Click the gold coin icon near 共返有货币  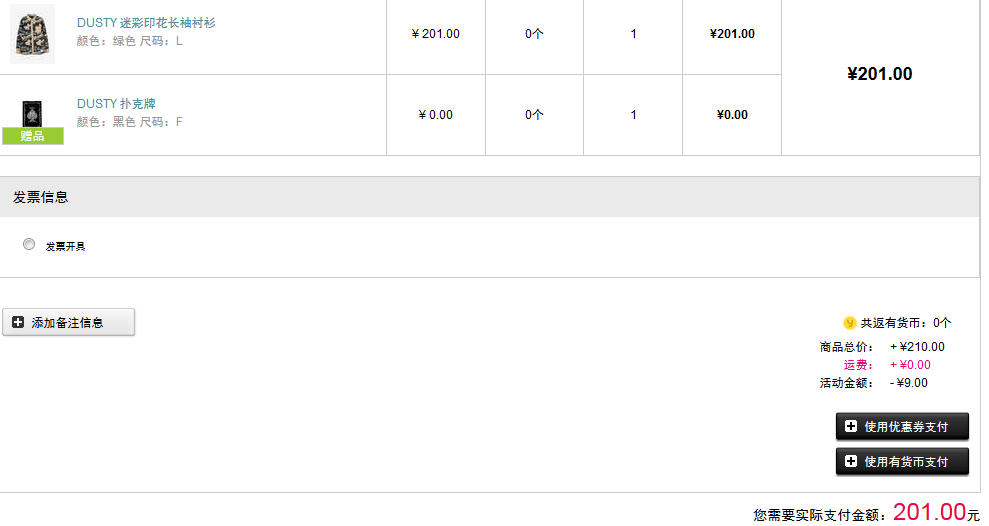850,323
